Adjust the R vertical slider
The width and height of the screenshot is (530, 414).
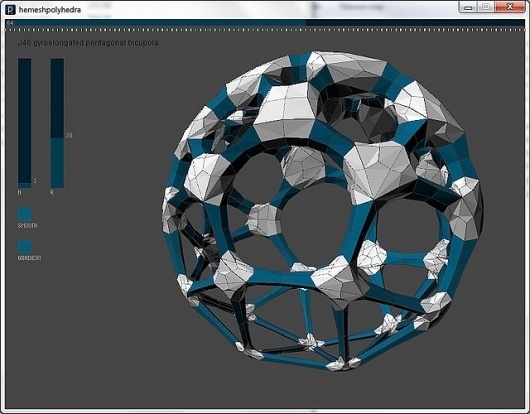tap(57, 123)
